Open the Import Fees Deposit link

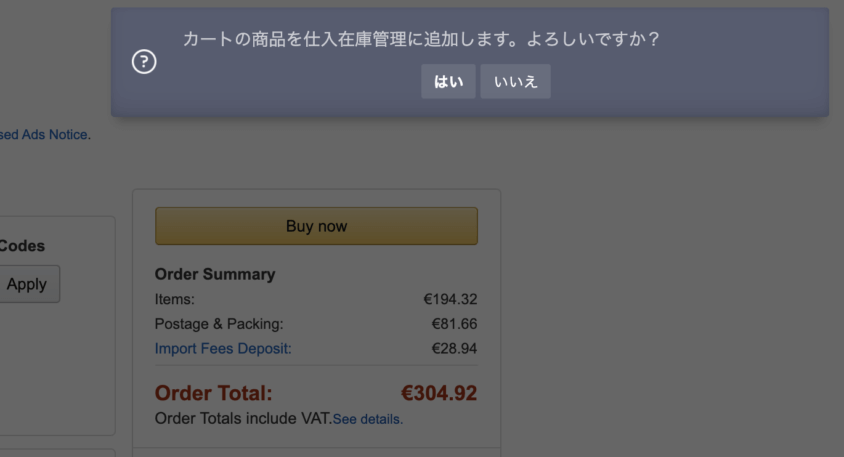point(223,349)
